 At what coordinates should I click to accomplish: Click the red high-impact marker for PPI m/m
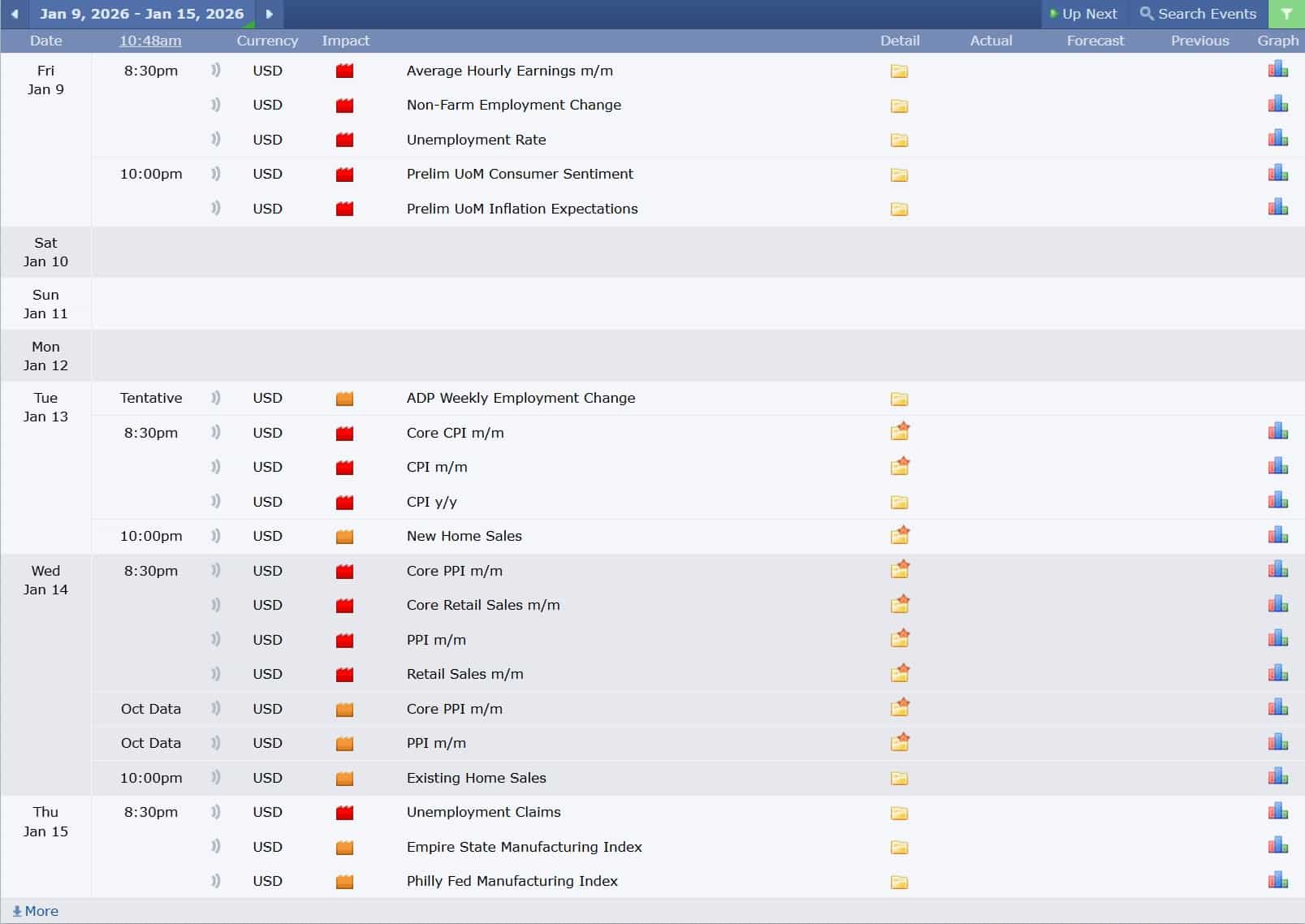[344, 640]
